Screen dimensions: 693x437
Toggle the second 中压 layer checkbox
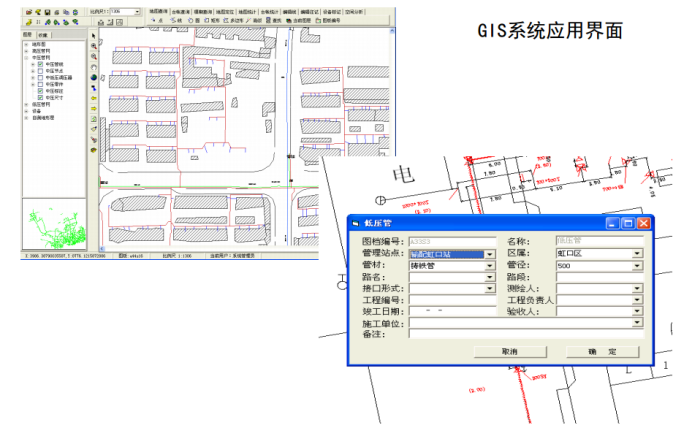pyautogui.click(x=40, y=70)
